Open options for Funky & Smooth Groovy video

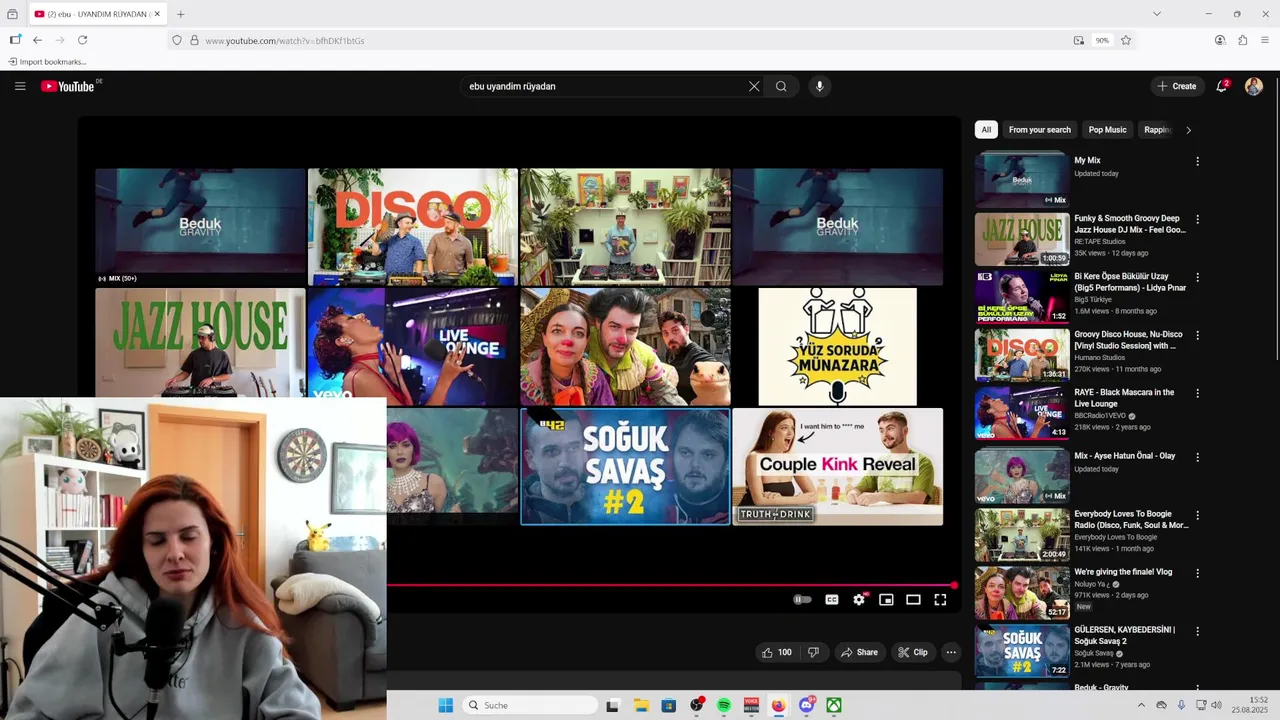click(1197, 219)
